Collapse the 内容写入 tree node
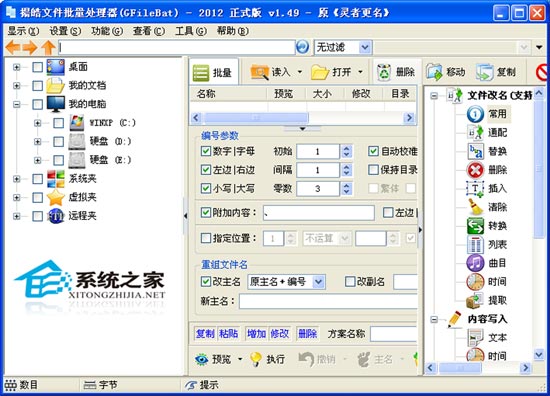550x396 pixels. click(434, 319)
